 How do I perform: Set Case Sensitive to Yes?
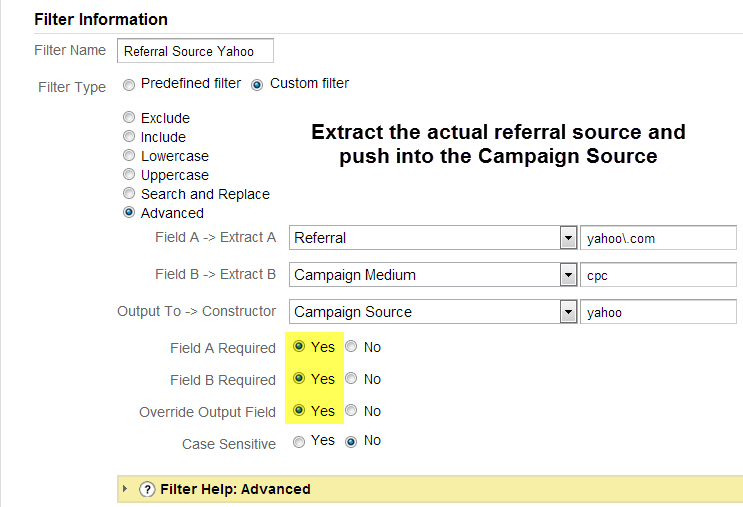(x=299, y=442)
